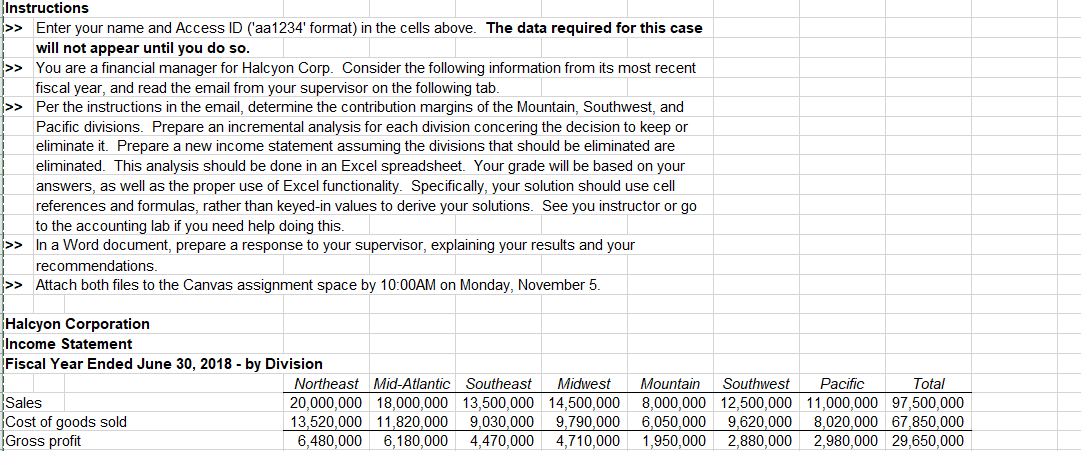Screen dimensions: 1081x451
Task: Select Midwest cost of goods sold 9,790,000
Action: pyautogui.click(x=587, y=422)
